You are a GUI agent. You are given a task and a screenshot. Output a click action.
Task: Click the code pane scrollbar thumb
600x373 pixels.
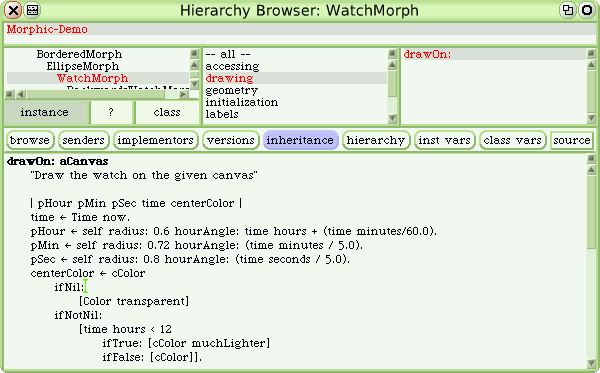[x=591, y=212]
